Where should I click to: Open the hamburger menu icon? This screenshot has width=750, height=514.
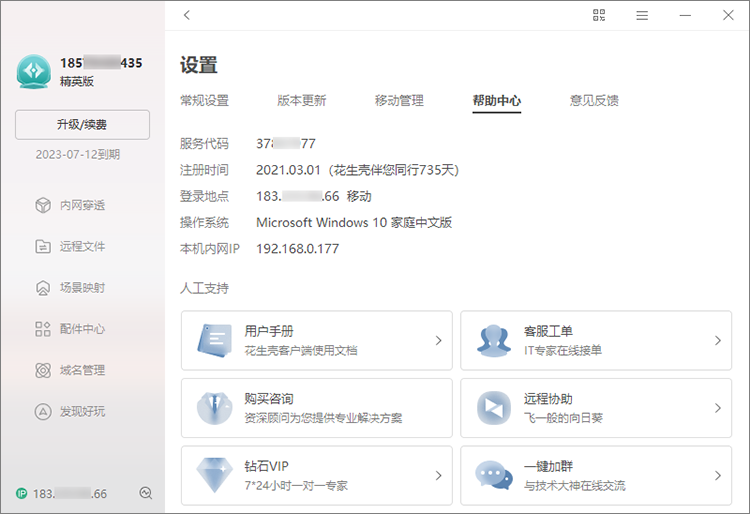coord(642,16)
